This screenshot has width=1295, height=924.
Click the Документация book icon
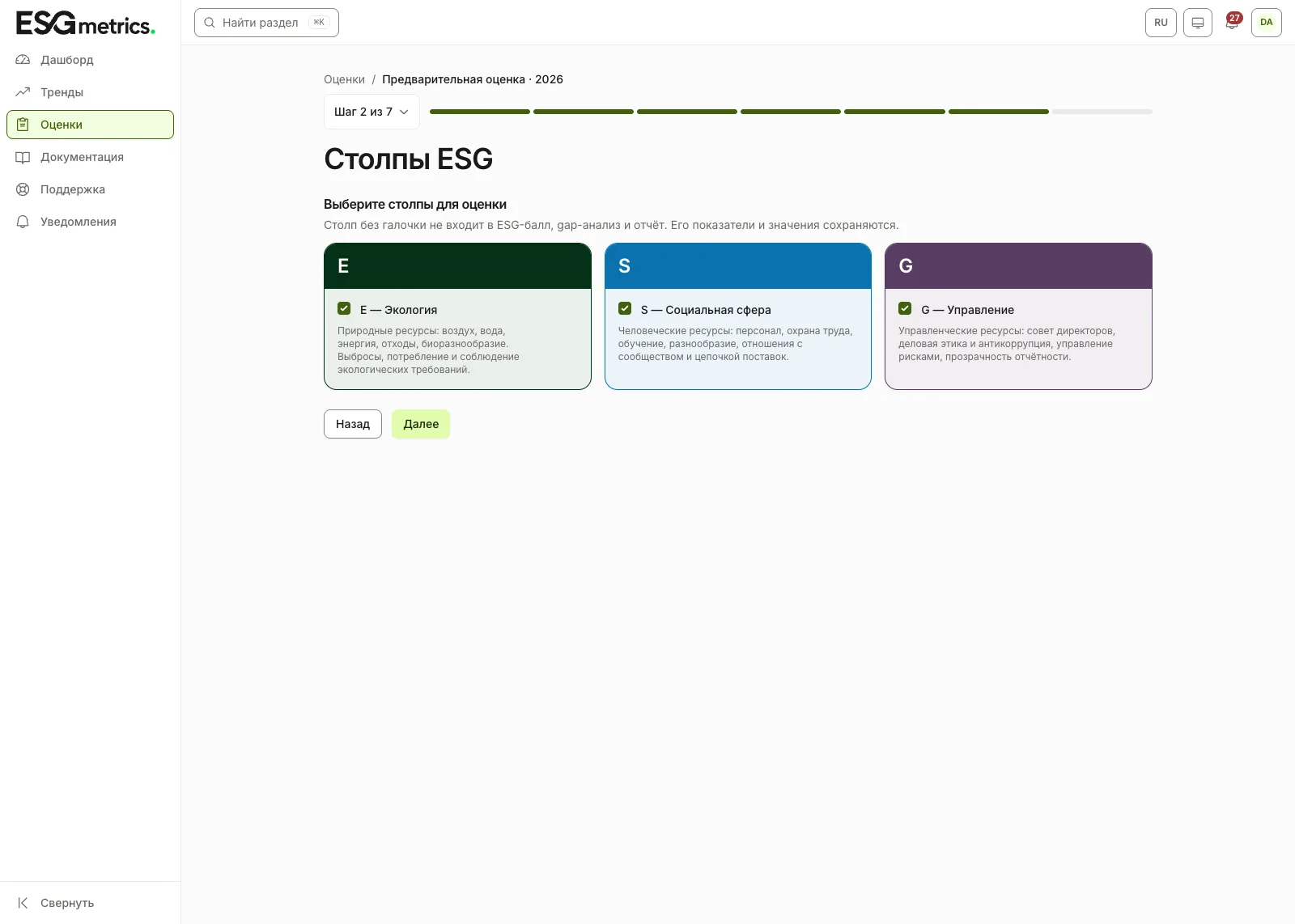pos(23,157)
